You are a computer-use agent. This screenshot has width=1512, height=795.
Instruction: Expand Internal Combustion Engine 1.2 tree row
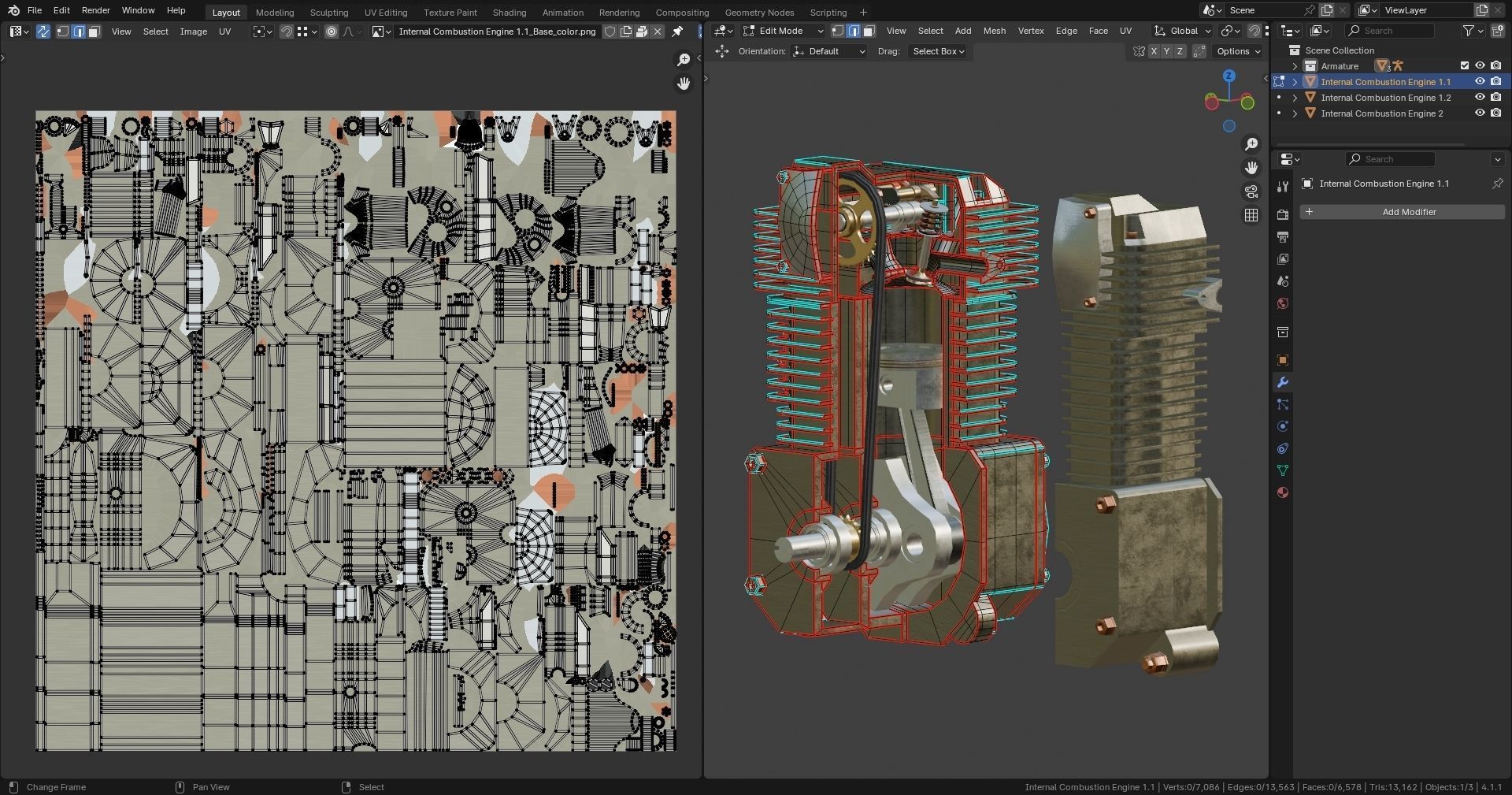[x=1295, y=98]
